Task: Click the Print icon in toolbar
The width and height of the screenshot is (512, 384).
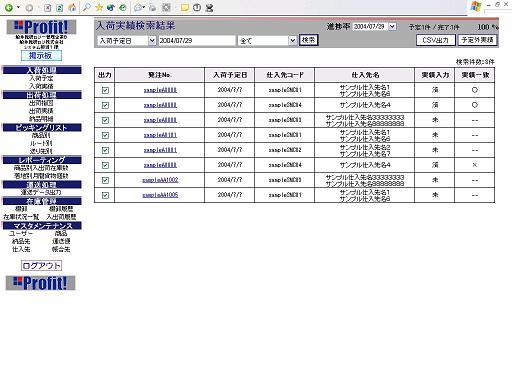Action: [153, 7]
